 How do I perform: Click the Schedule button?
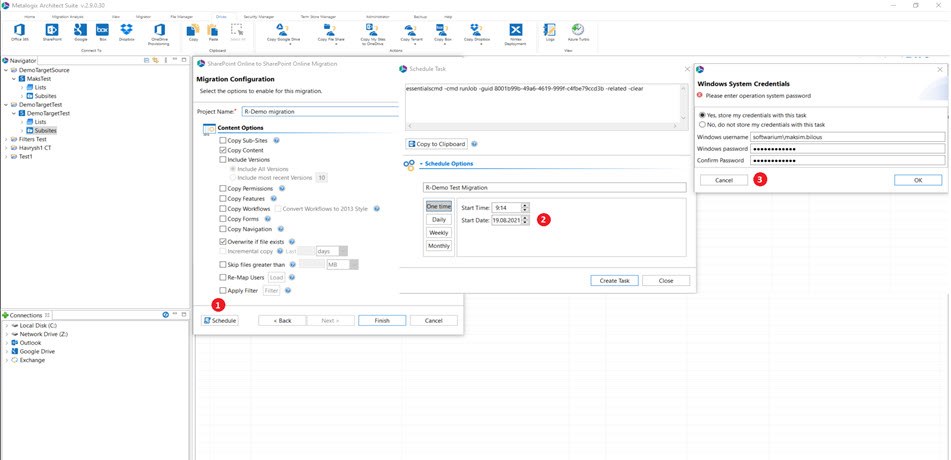(x=220, y=320)
